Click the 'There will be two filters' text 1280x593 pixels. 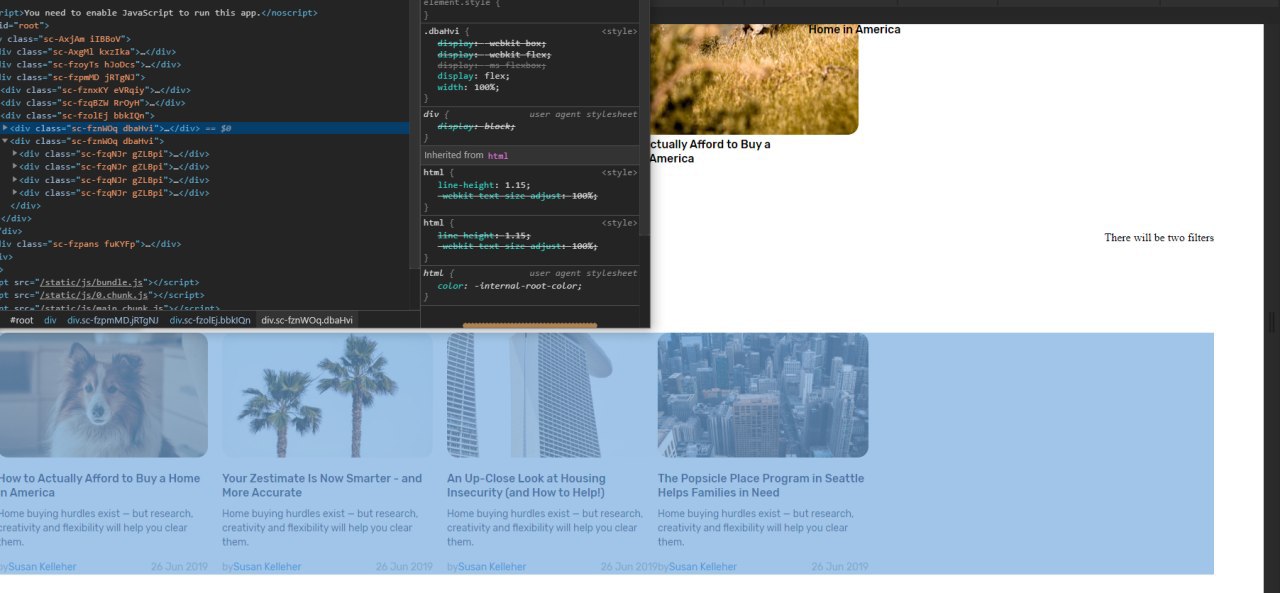pos(1159,238)
